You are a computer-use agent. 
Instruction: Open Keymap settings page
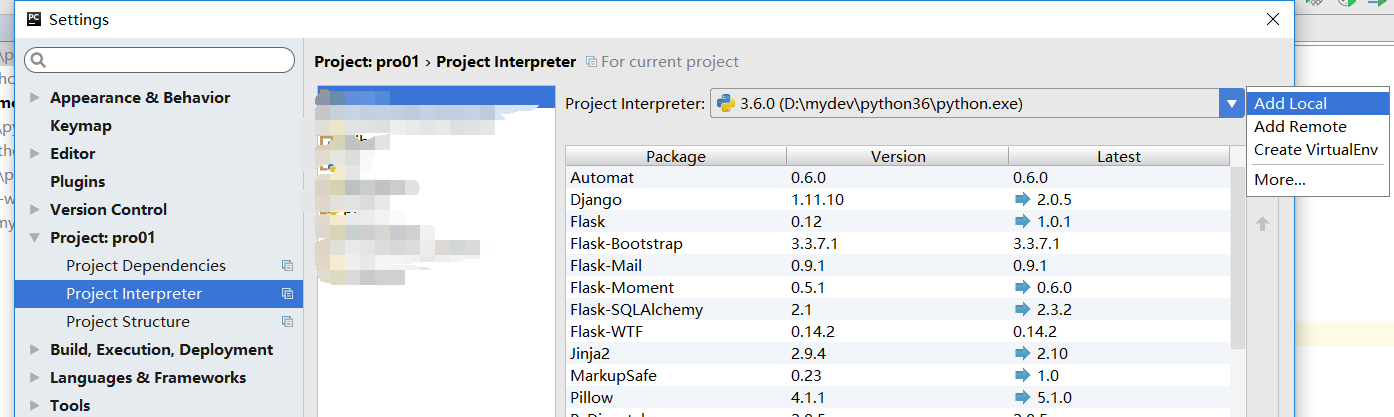coord(81,126)
